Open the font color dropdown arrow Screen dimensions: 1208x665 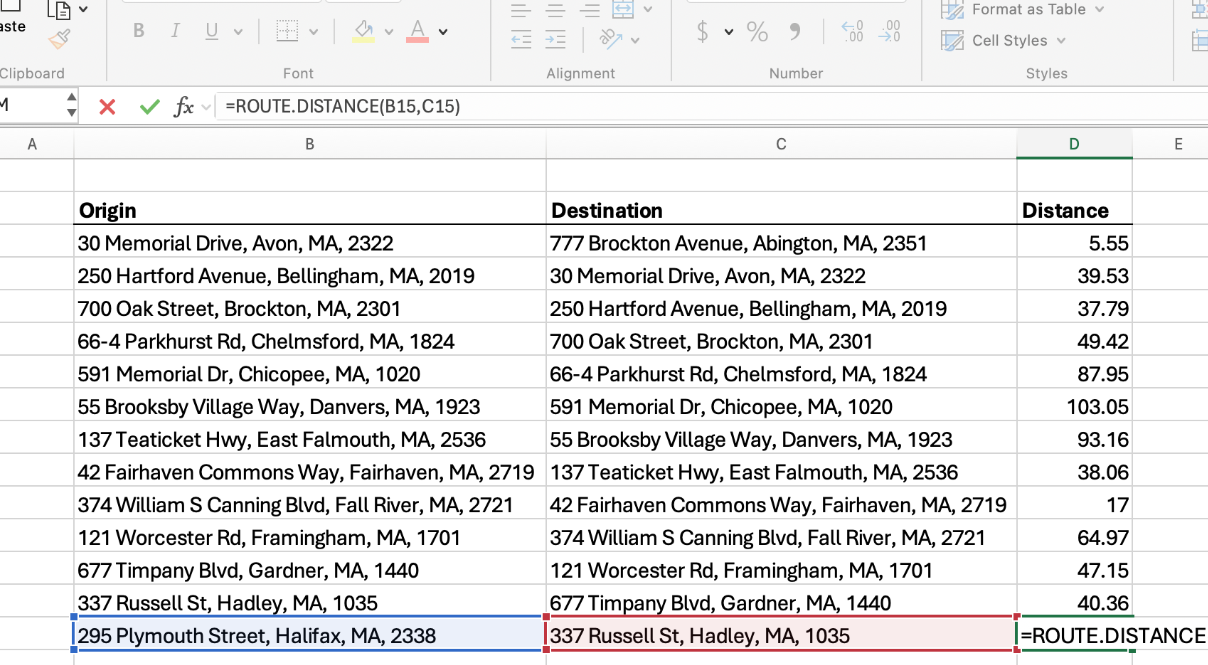click(443, 32)
